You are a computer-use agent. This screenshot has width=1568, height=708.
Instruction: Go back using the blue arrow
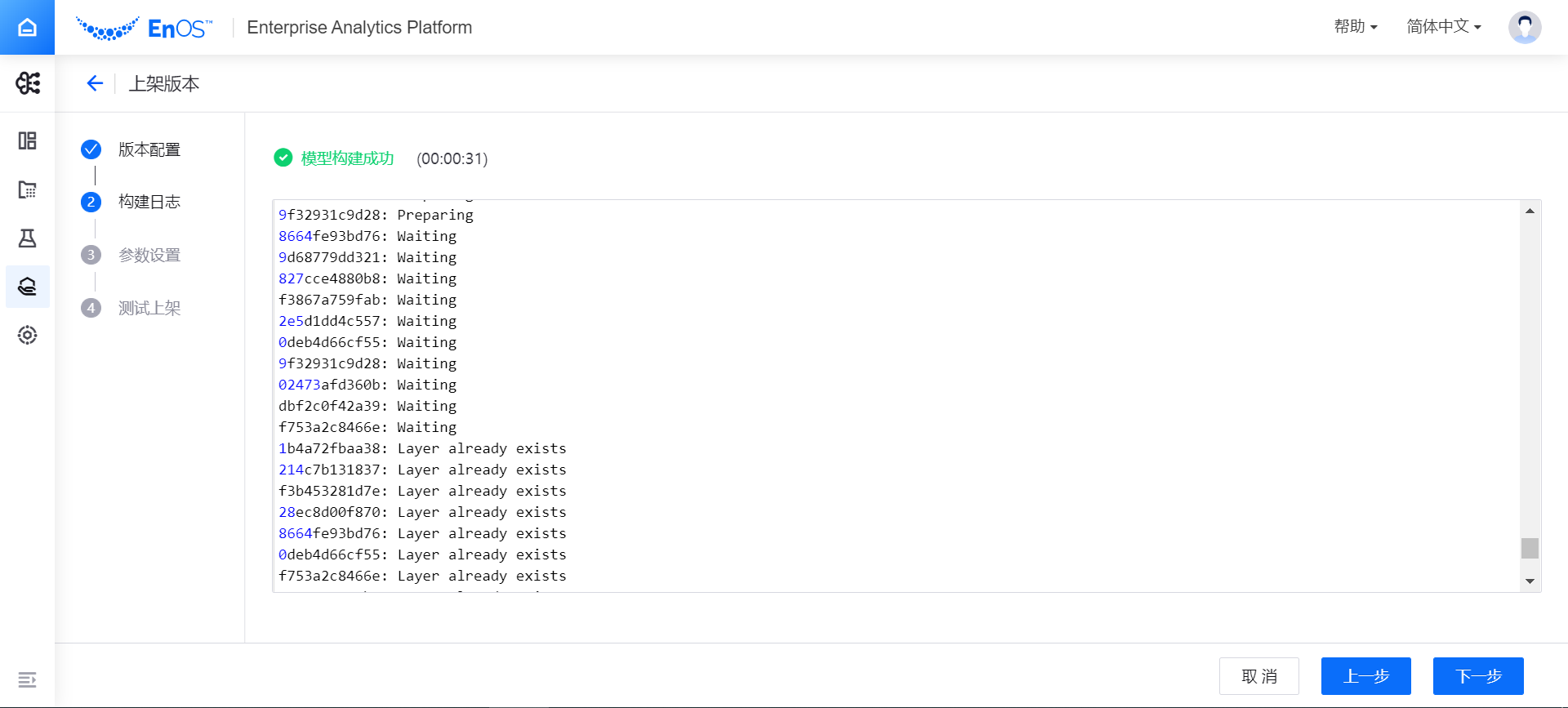tap(95, 83)
